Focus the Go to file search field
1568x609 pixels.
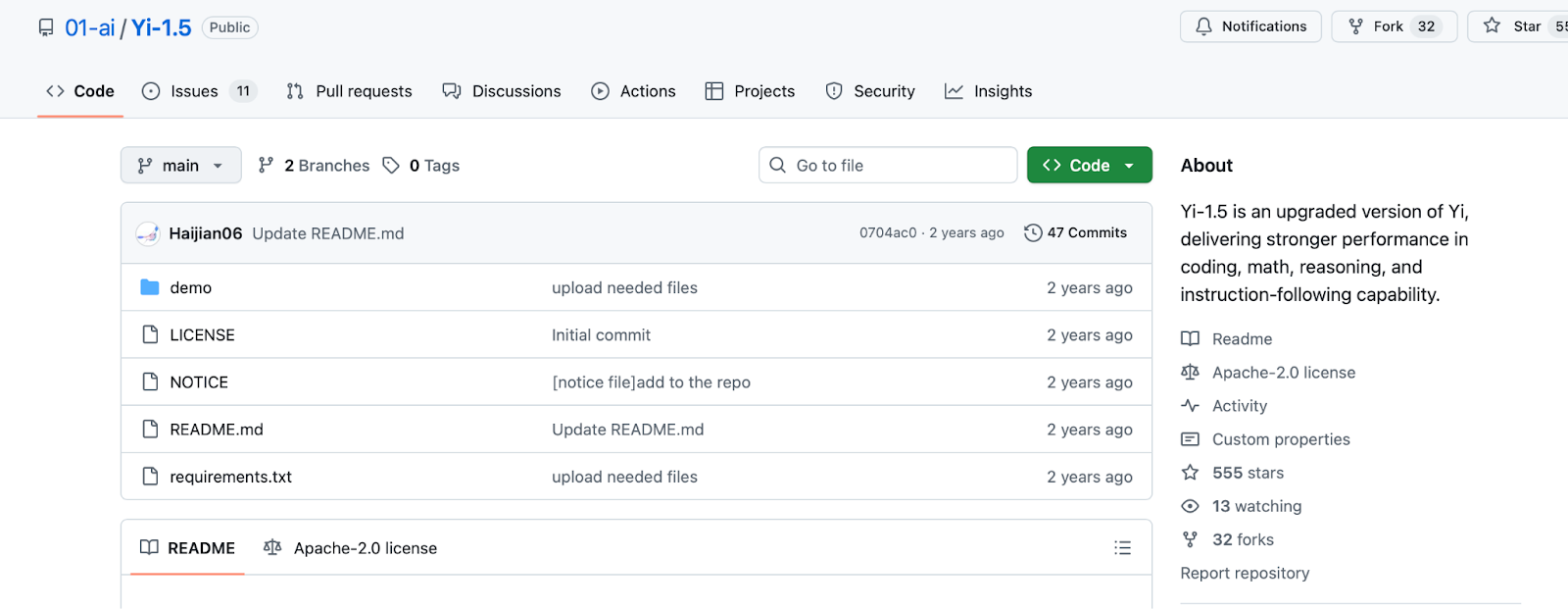(x=888, y=165)
